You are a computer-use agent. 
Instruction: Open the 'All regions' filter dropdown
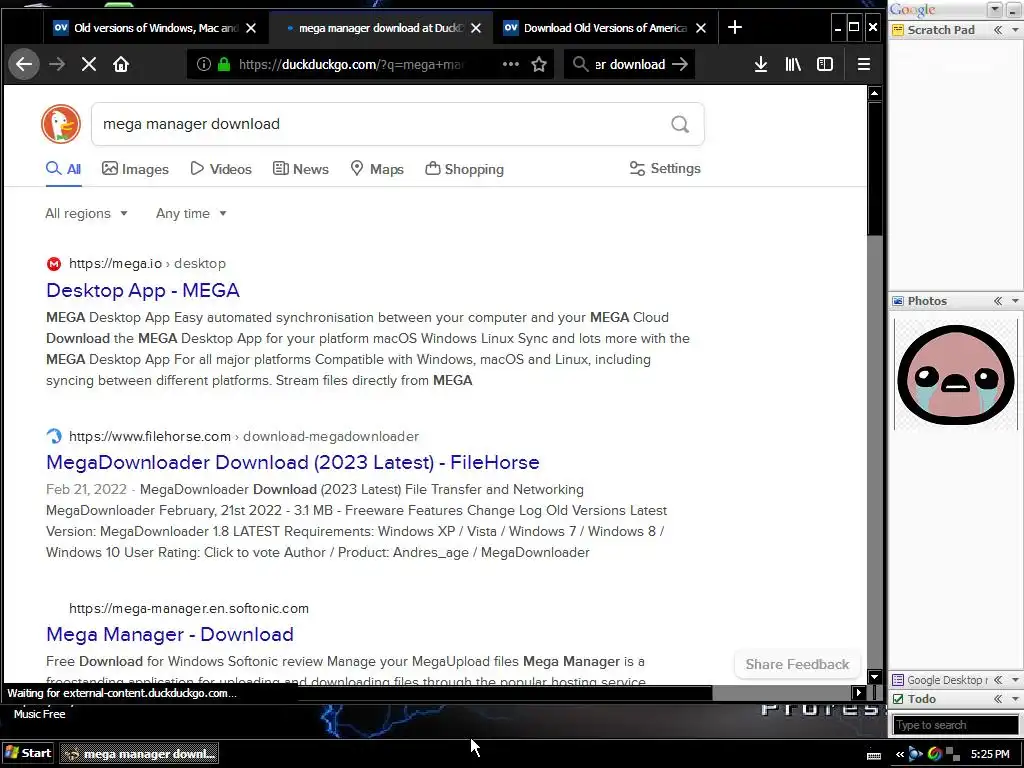[86, 214]
